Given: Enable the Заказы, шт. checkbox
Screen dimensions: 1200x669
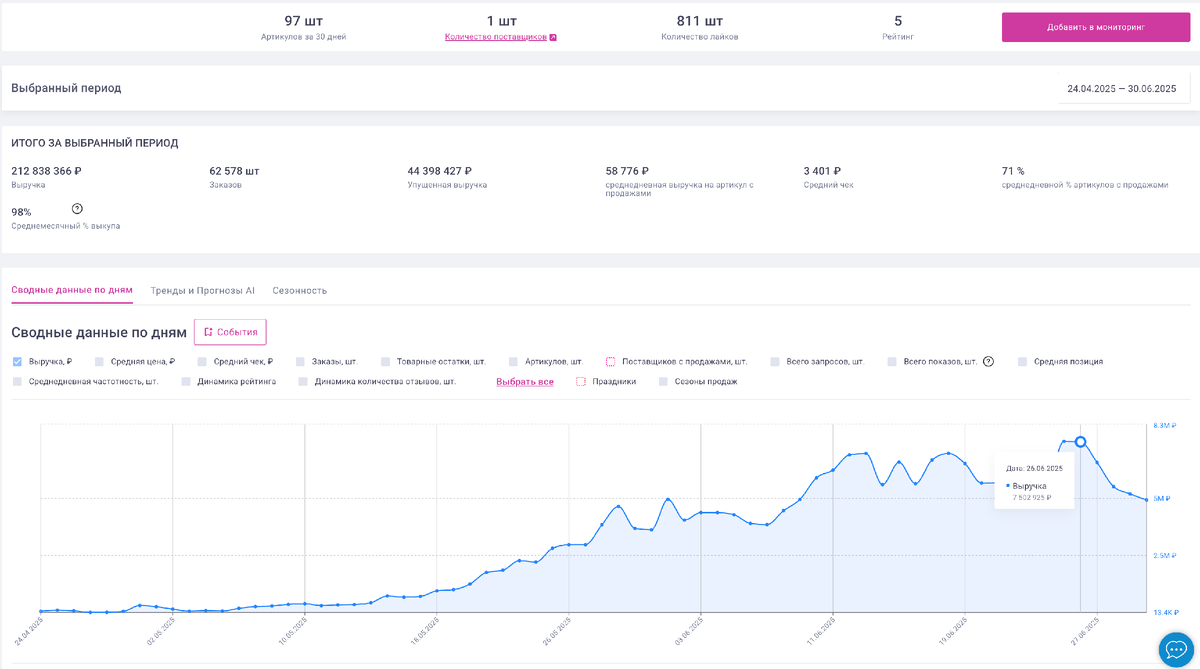Looking at the screenshot, I should click(x=300, y=362).
